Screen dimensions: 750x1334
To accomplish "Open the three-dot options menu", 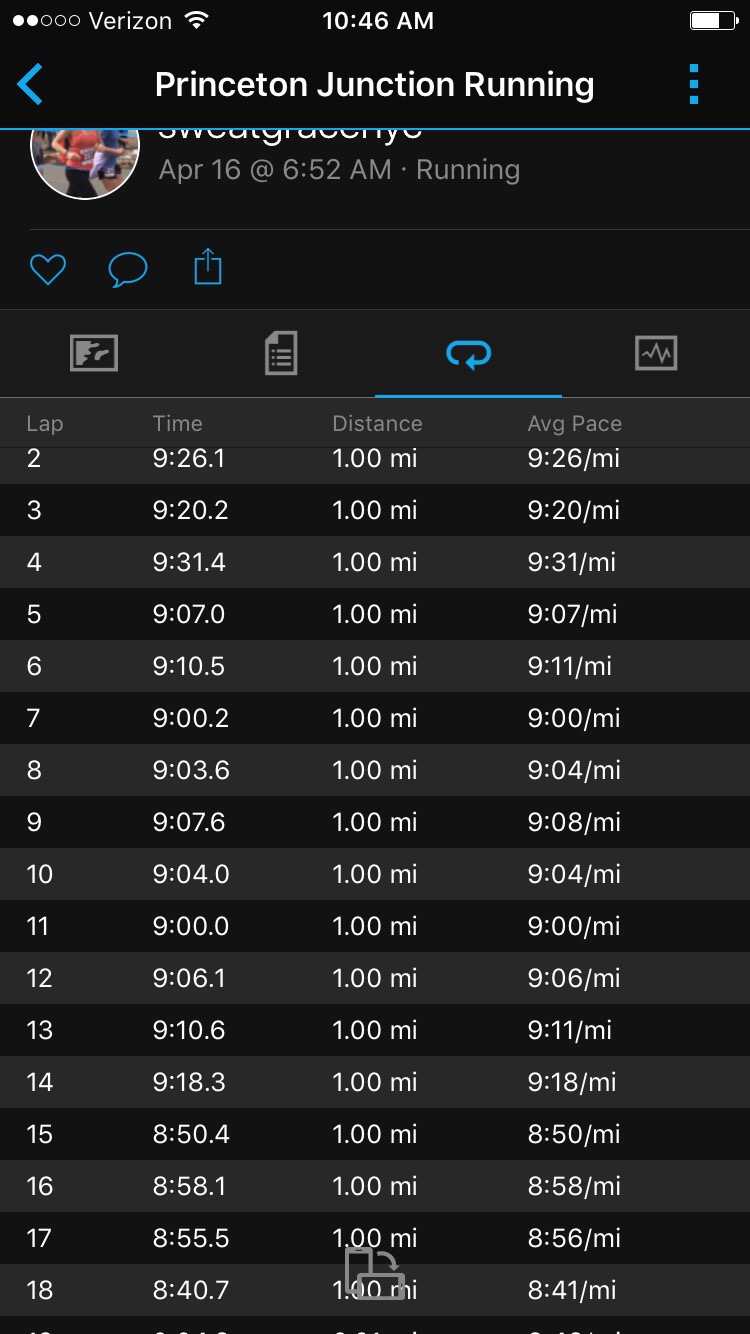I will click(694, 85).
